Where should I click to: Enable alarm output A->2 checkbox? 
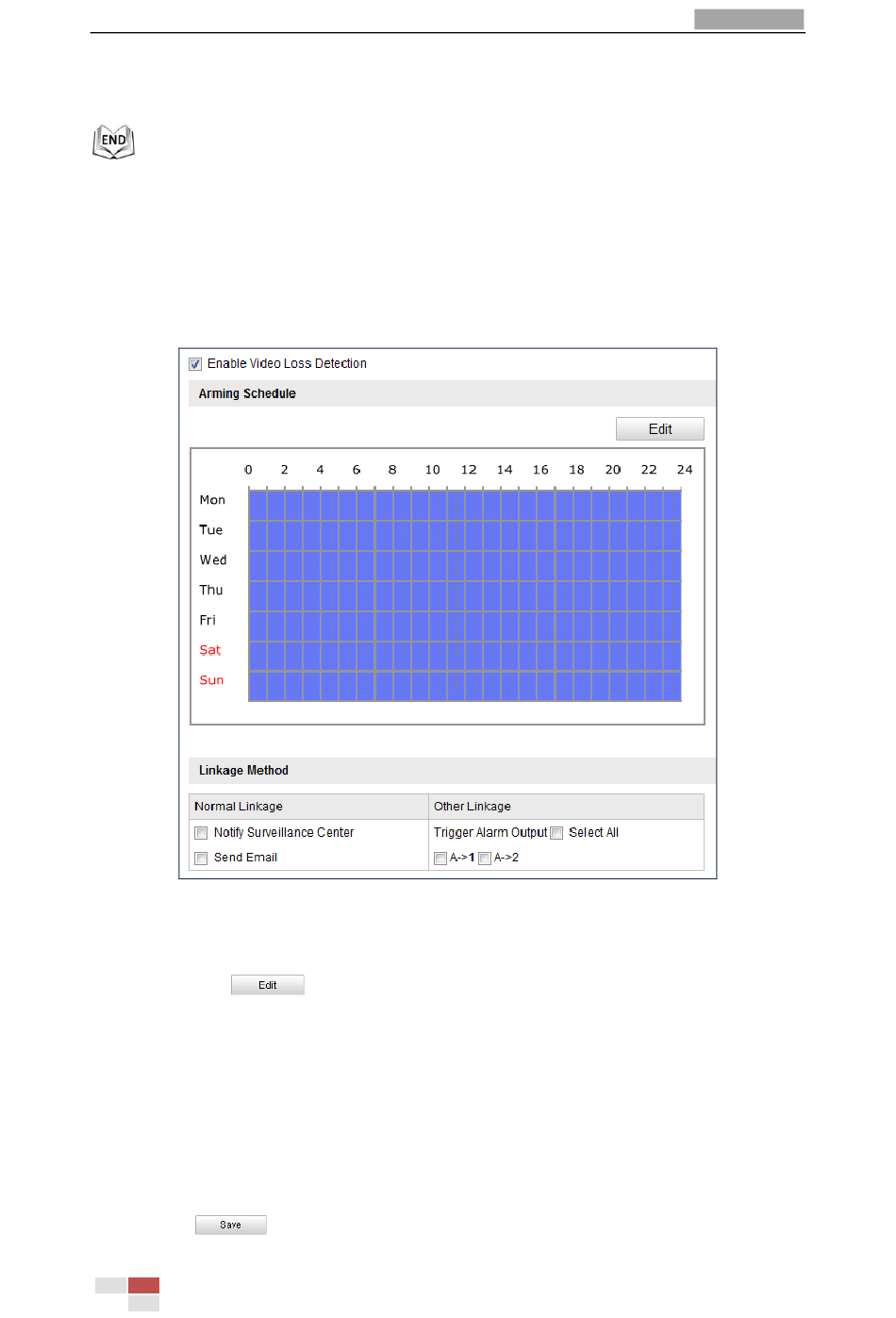tap(485, 859)
